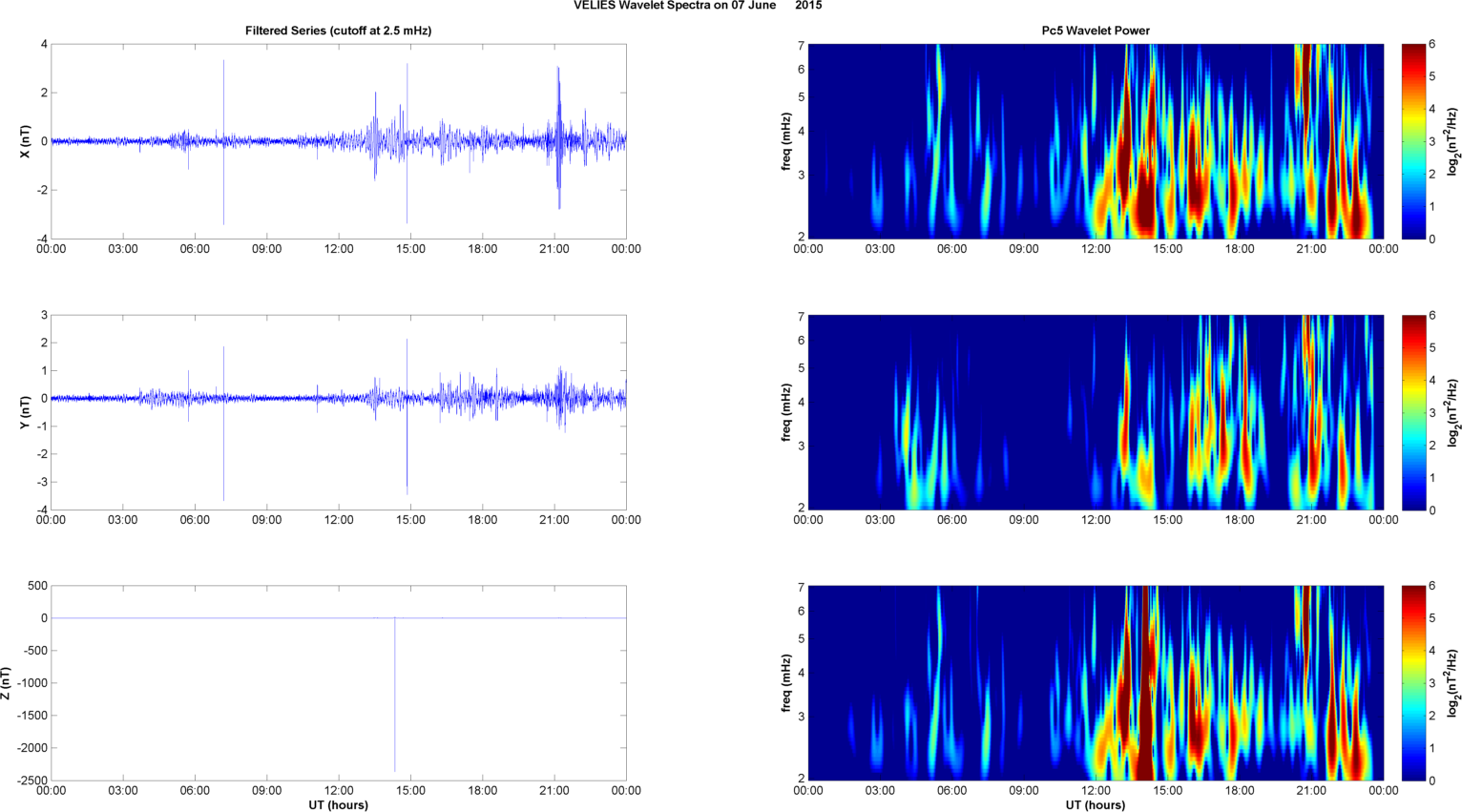Image resolution: width=1462 pixels, height=812 pixels.
Task: Click the "09:00" tick under the Z series plot
Action: (266, 790)
